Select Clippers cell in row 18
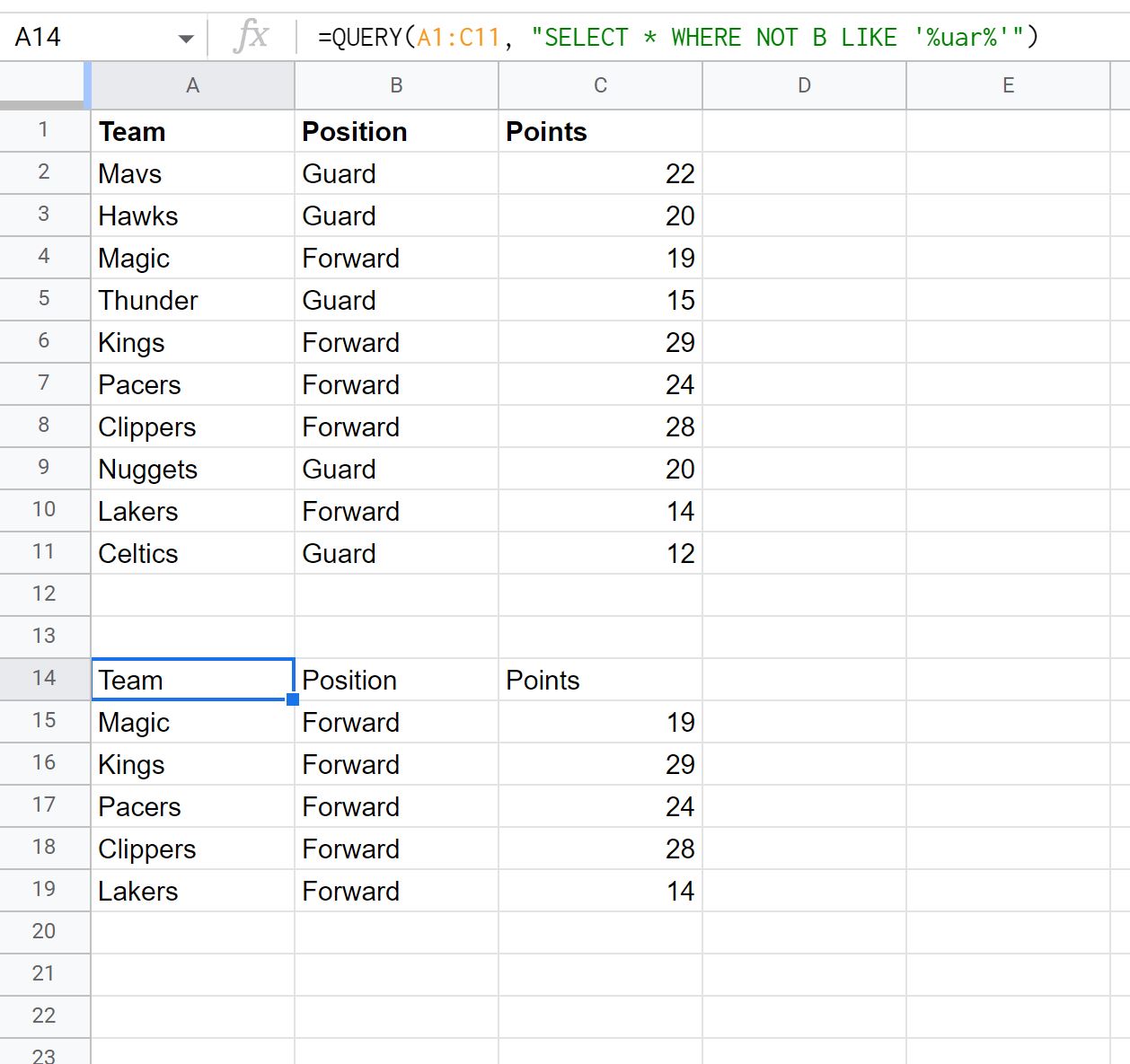 pos(193,849)
